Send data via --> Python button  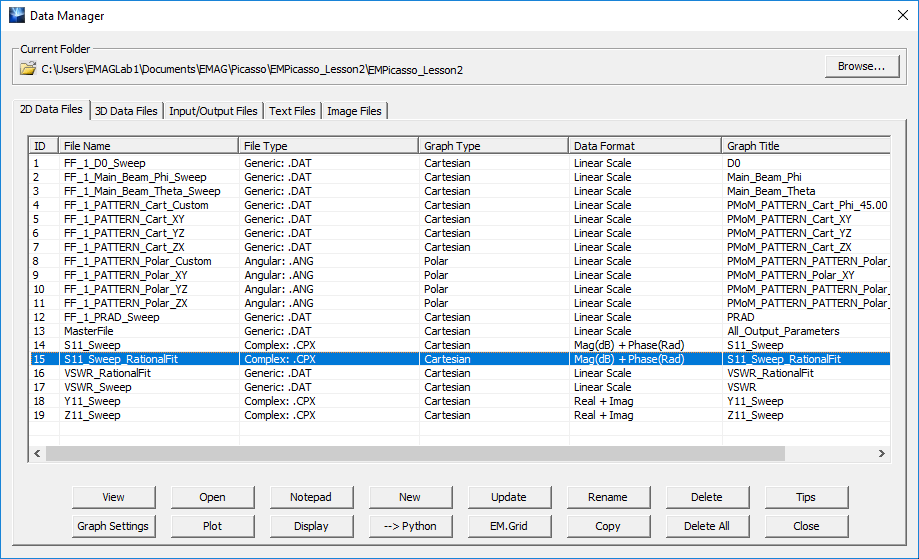click(x=410, y=526)
